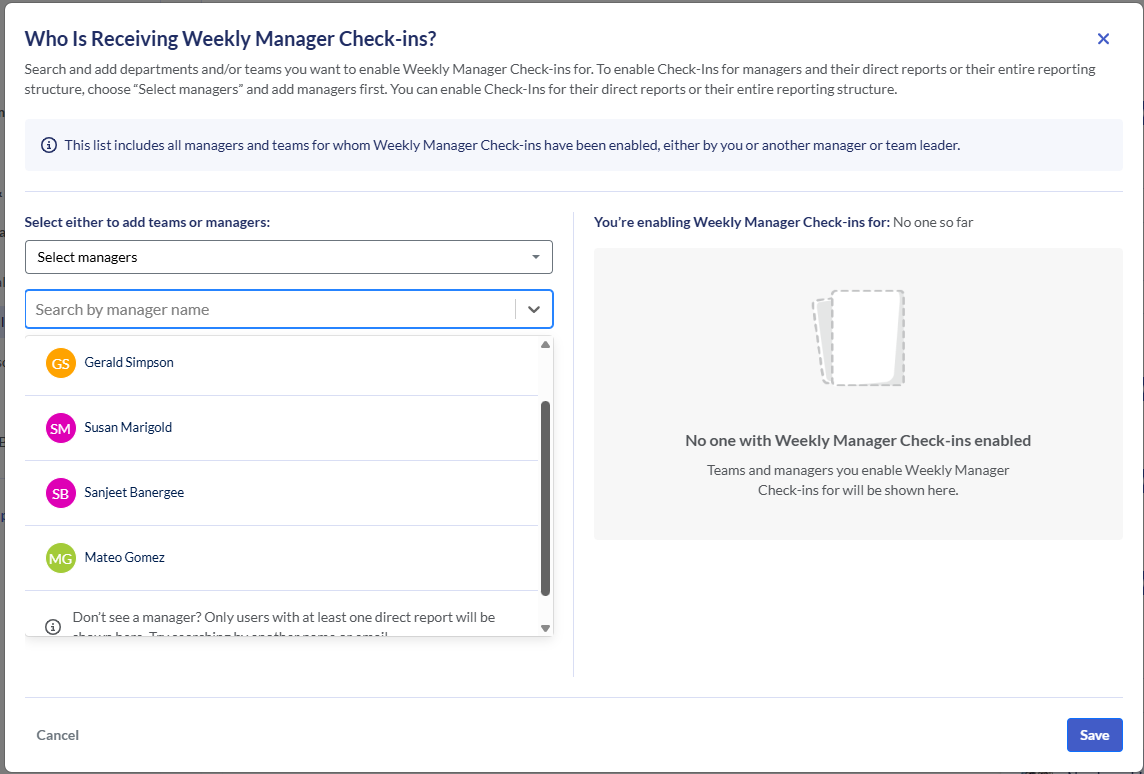Click the dialog title "Who Is Receiving Weekly Manager Check-ins?"
Viewport: 1144px width, 774px height.
point(231,39)
